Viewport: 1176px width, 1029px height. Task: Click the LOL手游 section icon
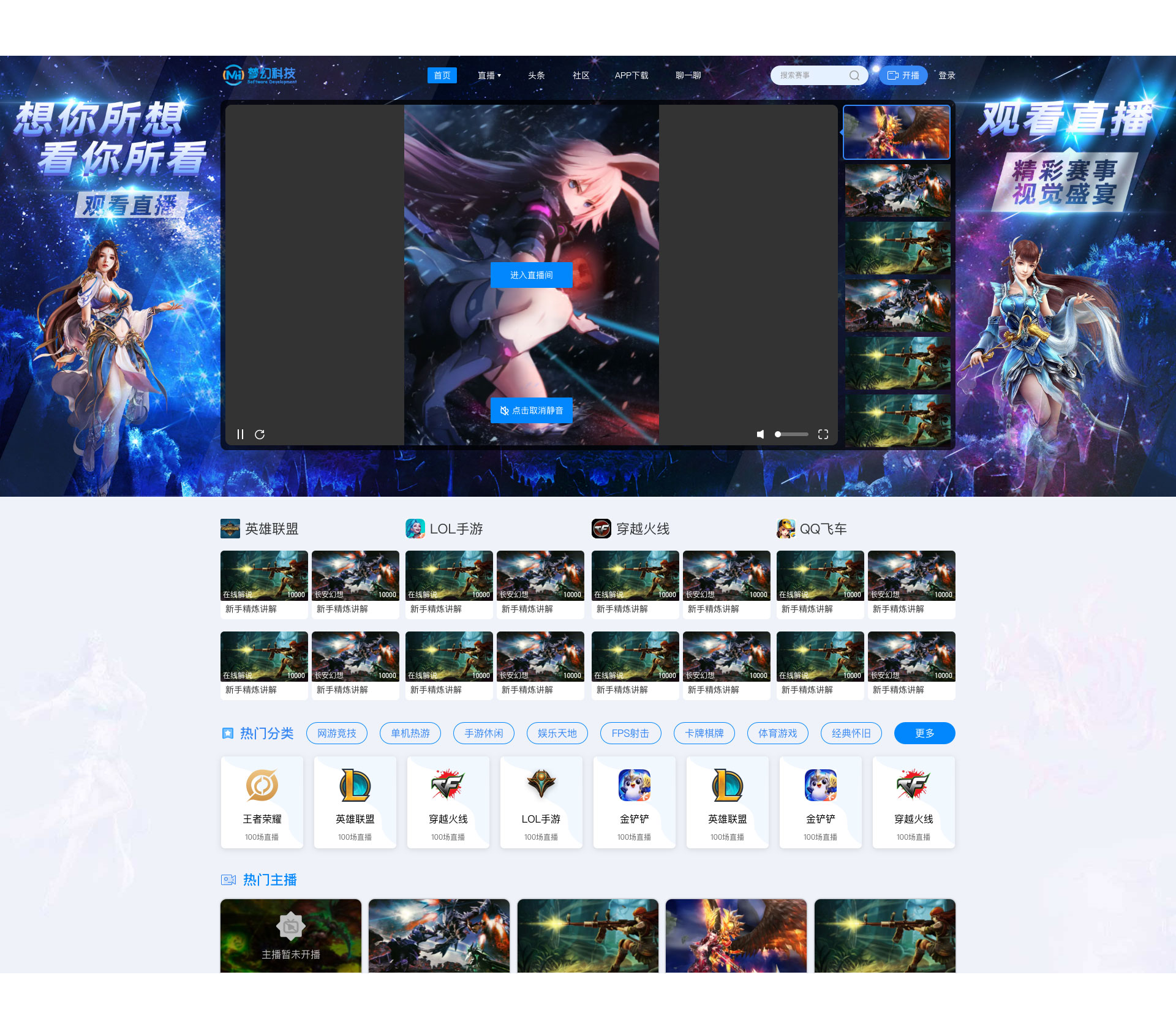[x=415, y=529]
